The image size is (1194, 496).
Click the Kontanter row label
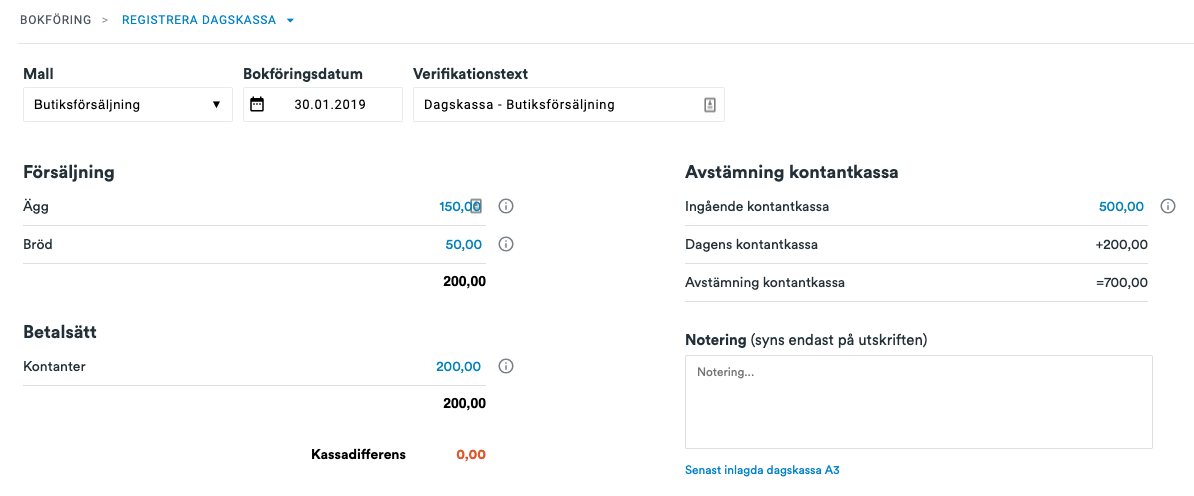[55, 366]
